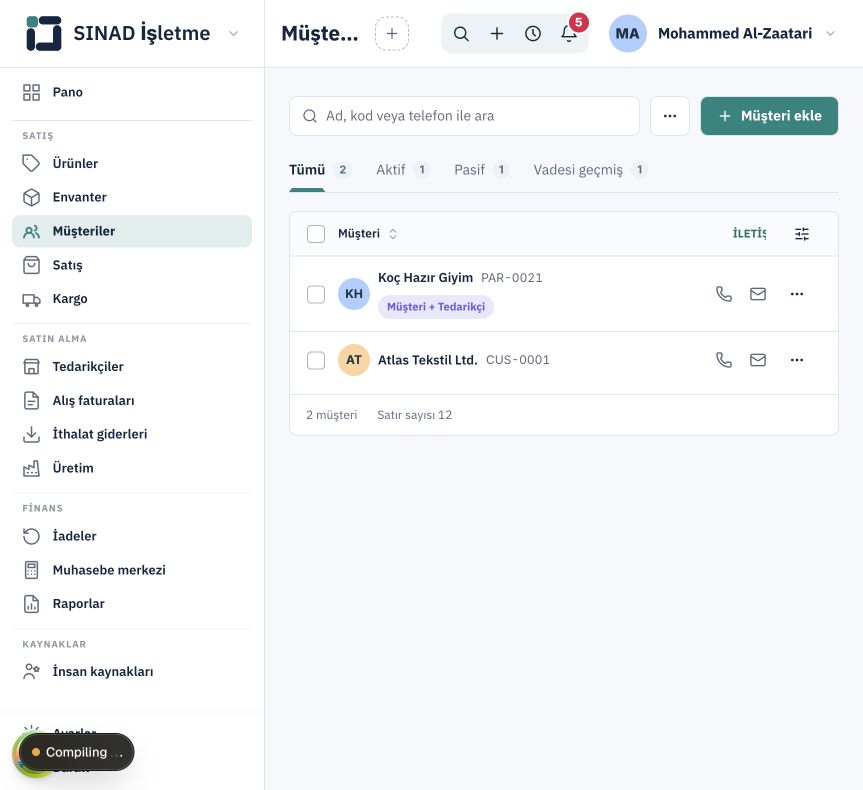863x790 pixels.
Task: Open Tedarikçiler in sidebar
Action: (132, 367)
